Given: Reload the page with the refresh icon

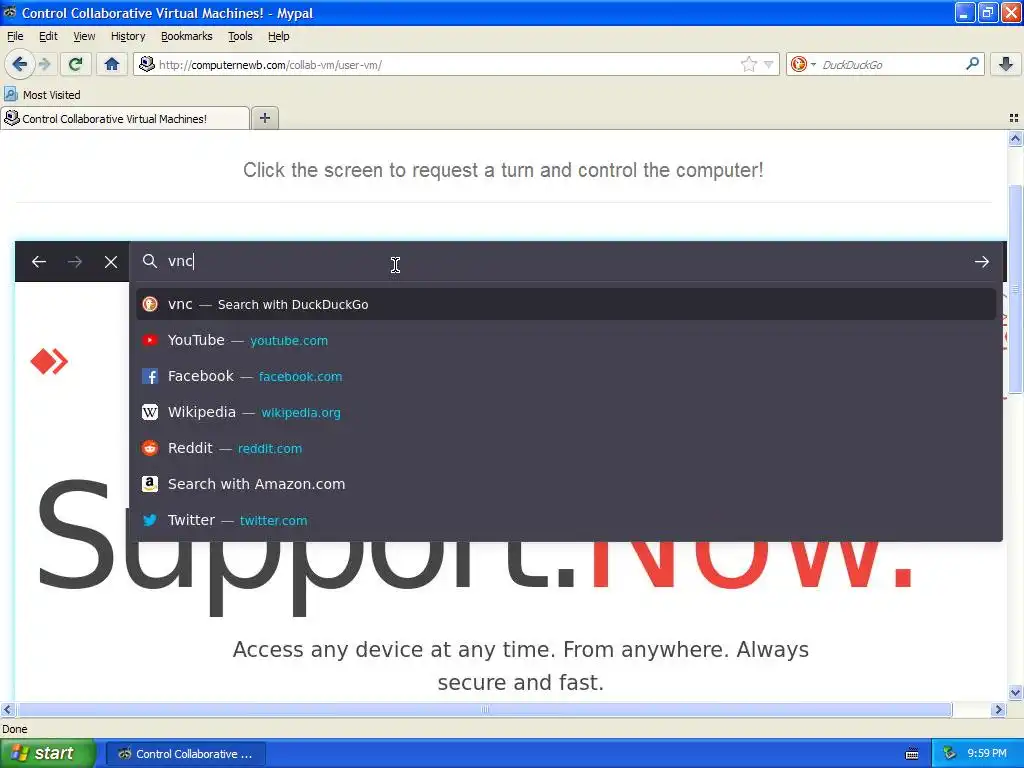Looking at the screenshot, I should click(75, 64).
